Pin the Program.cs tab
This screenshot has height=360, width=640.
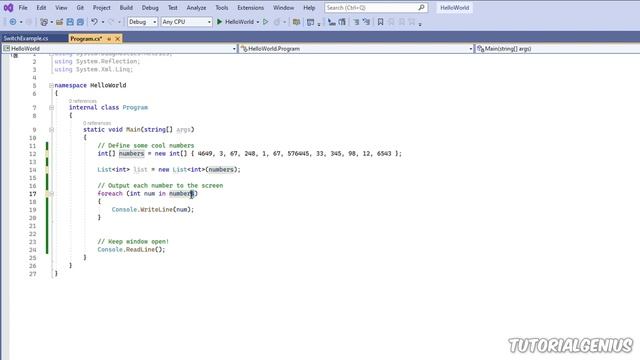pyautogui.click(x=109, y=38)
